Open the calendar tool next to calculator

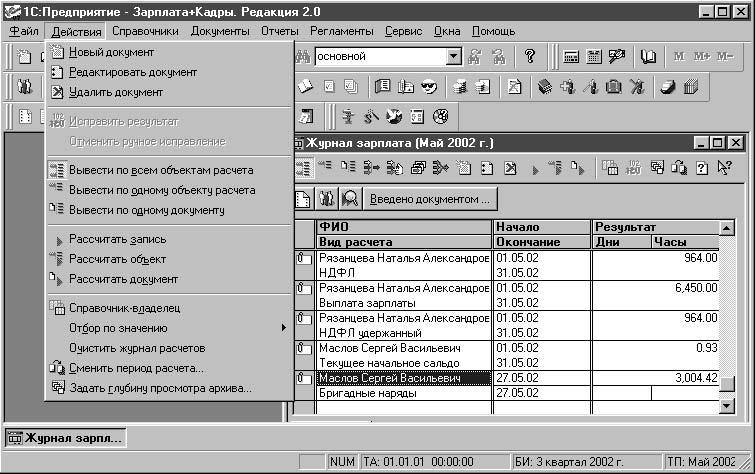pyautogui.click(x=594, y=57)
